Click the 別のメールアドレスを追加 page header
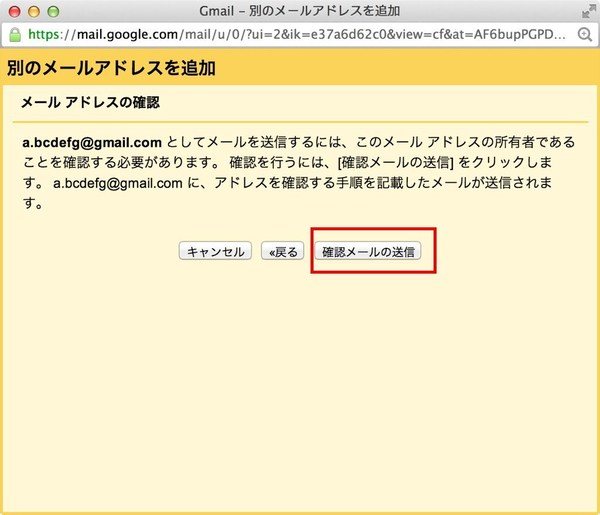Viewport: 600px width, 515px height. pyautogui.click(x=112, y=69)
